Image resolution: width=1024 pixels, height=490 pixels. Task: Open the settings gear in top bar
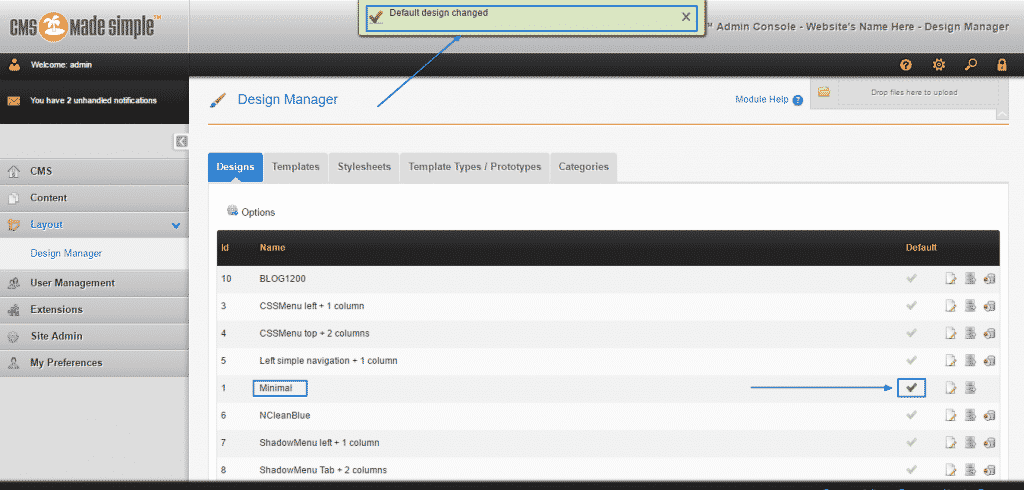tap(938, 65)
